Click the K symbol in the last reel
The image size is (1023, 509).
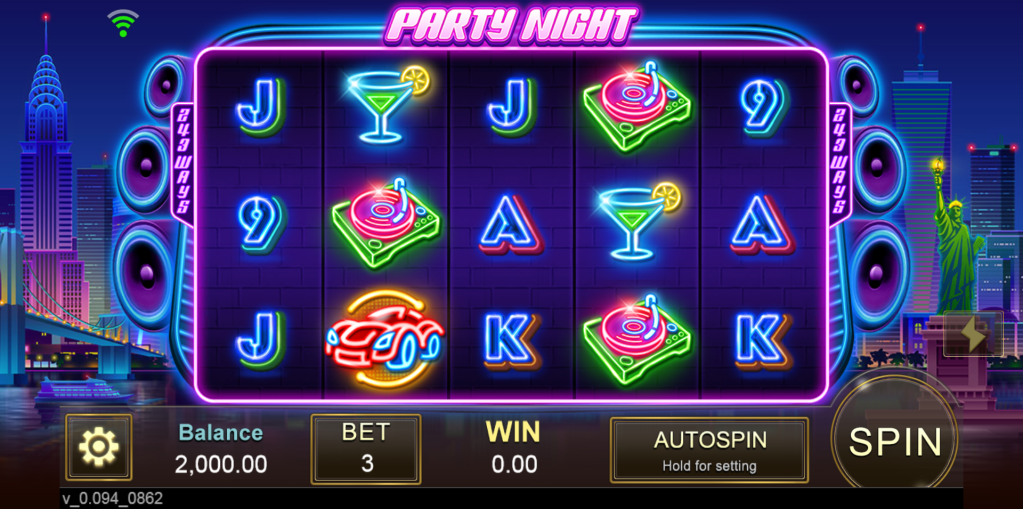coord(763,339)
